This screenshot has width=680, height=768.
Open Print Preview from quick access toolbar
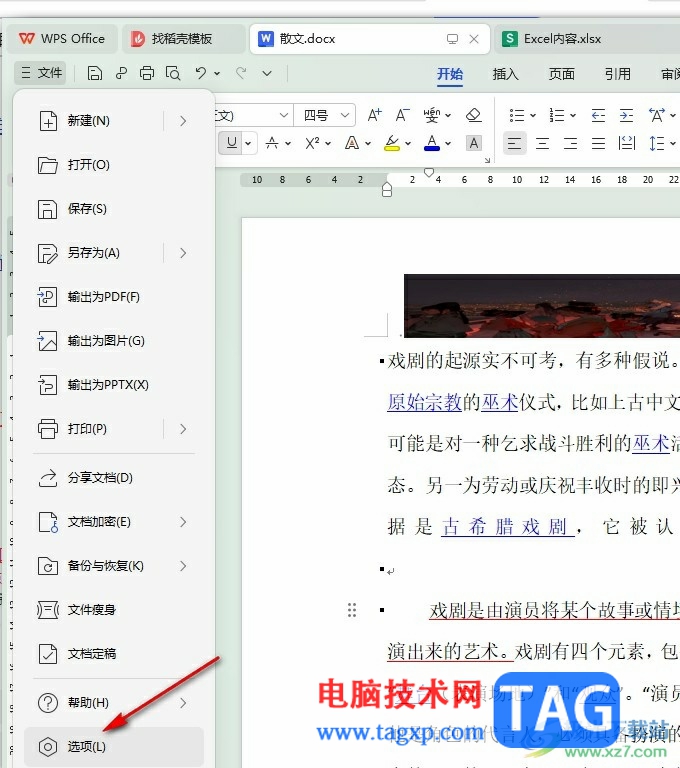173,73
